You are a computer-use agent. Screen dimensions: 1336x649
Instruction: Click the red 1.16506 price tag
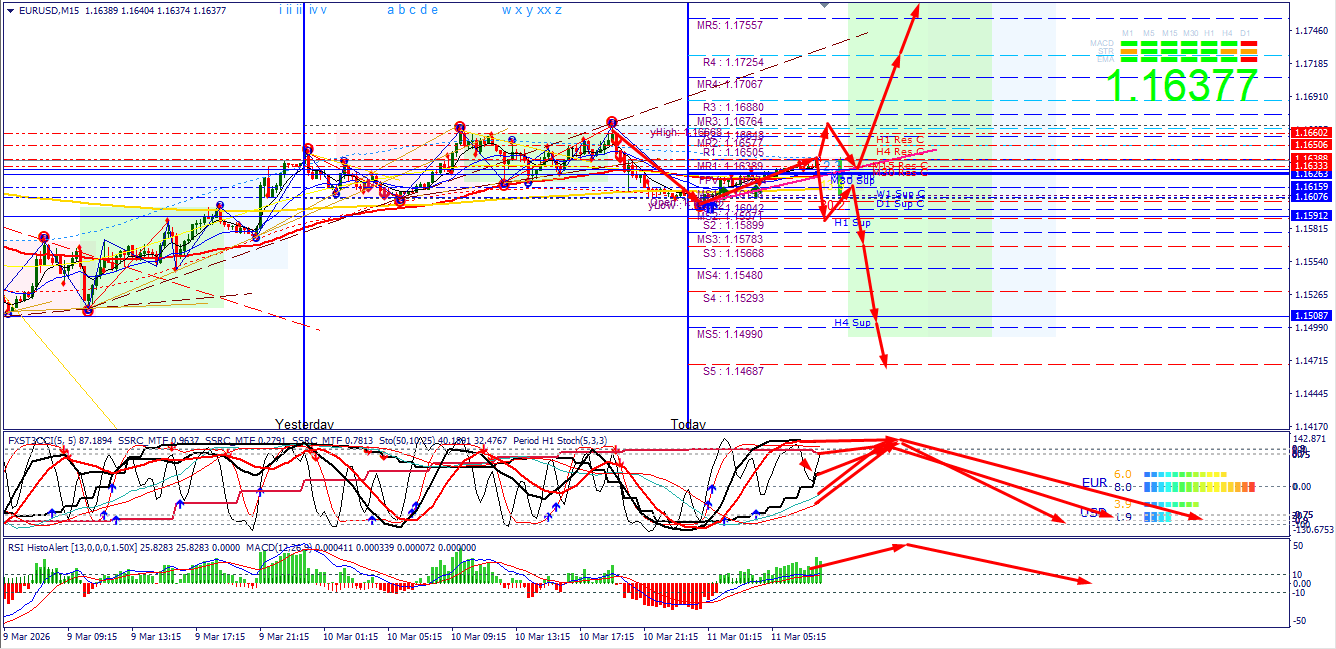click(1311, 145)
